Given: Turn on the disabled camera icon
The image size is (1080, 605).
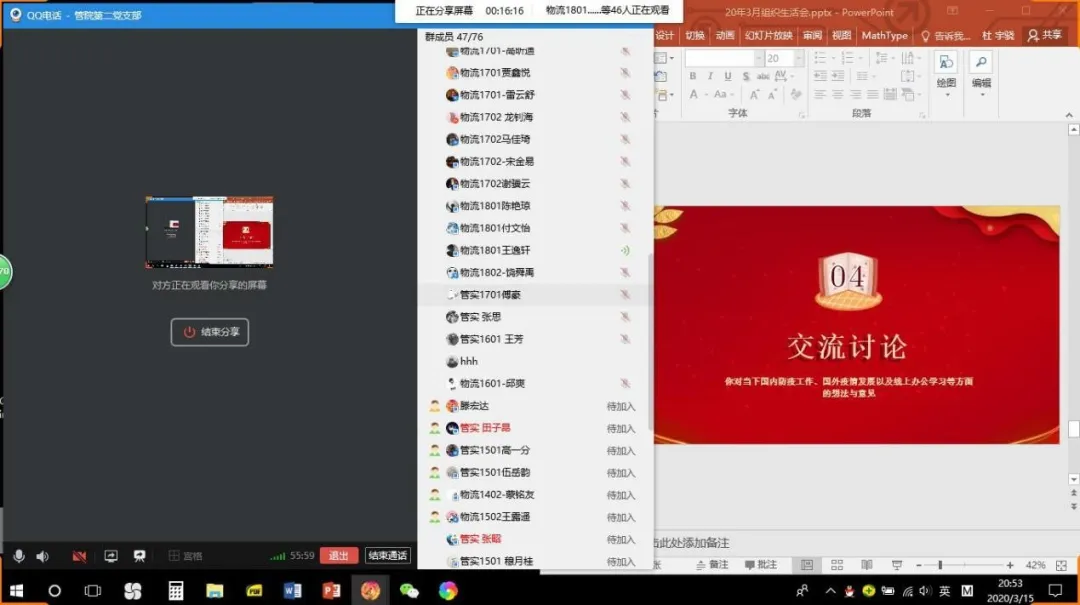Looking at the screenshot, I should pos(79,556).
